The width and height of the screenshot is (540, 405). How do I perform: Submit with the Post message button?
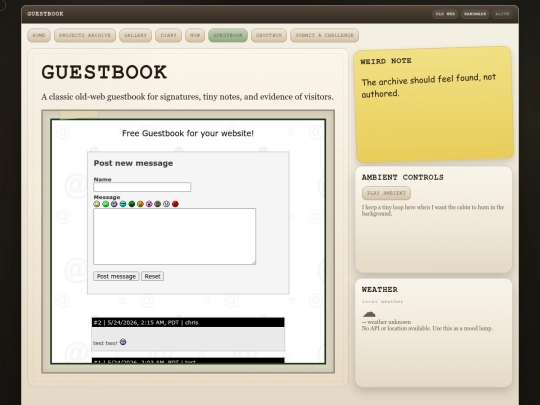(x=116, y=276)
